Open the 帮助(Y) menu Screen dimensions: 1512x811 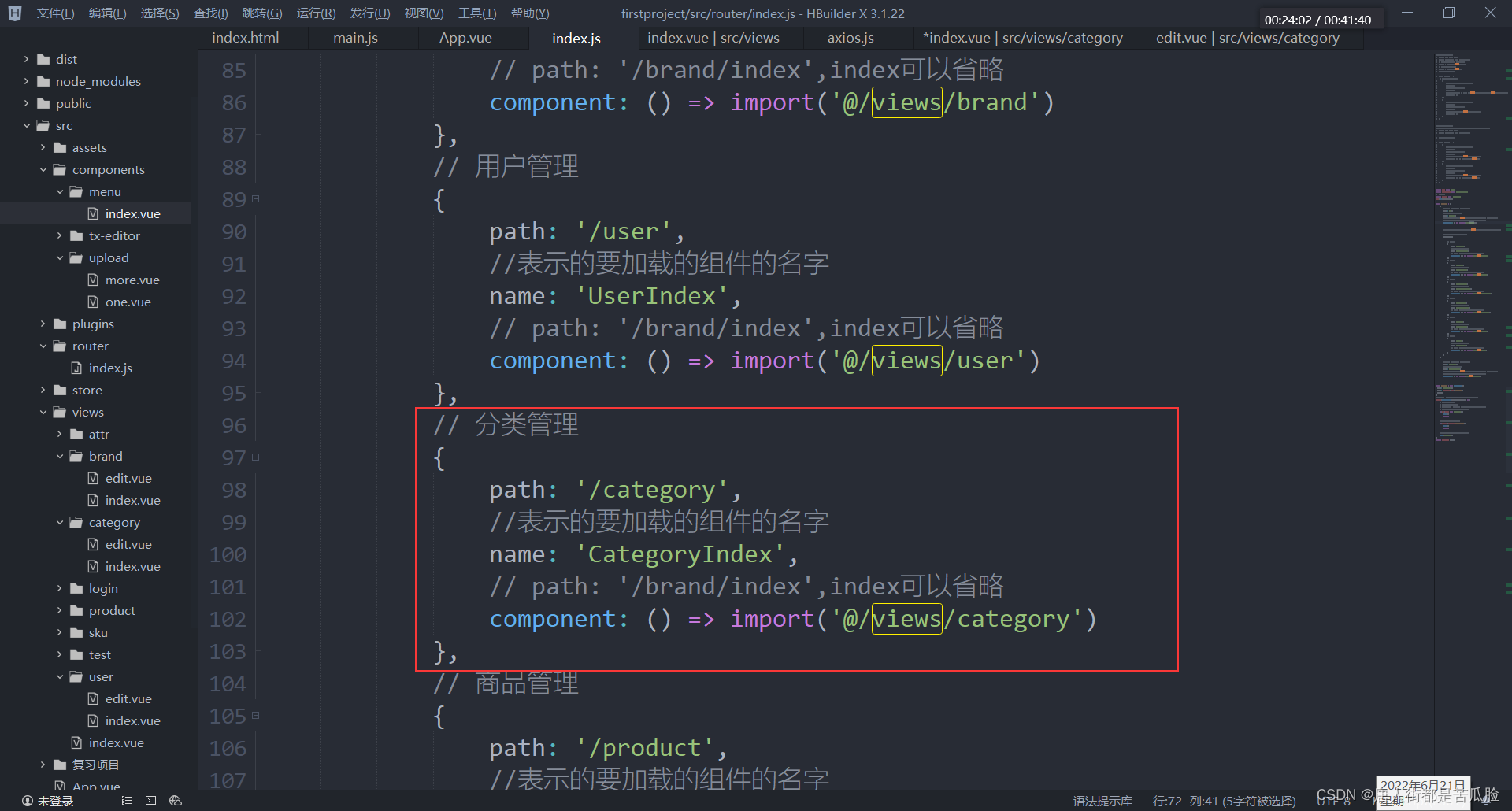pos(530,13)
